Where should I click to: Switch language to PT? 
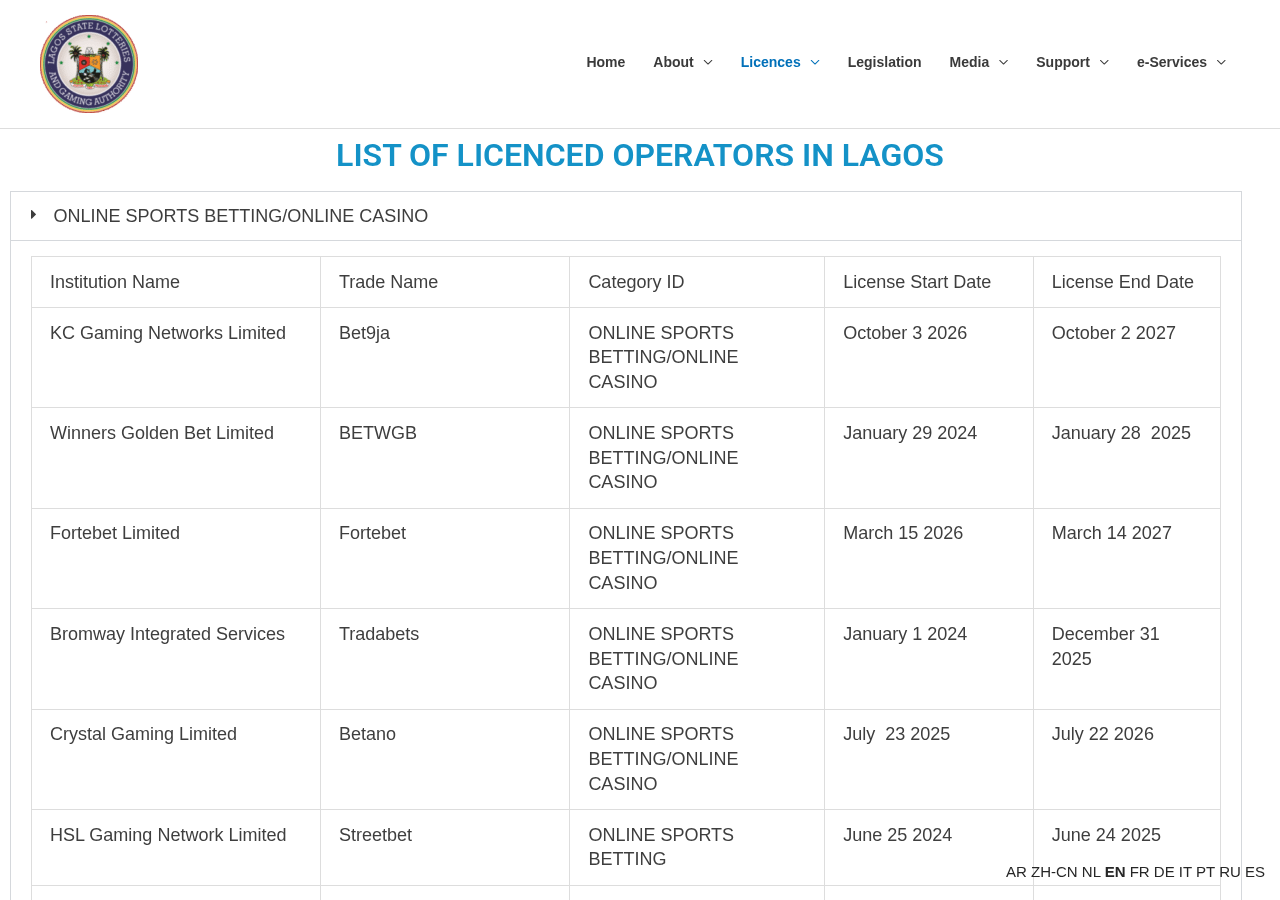pyautogui.click(x=1205, y=872)
